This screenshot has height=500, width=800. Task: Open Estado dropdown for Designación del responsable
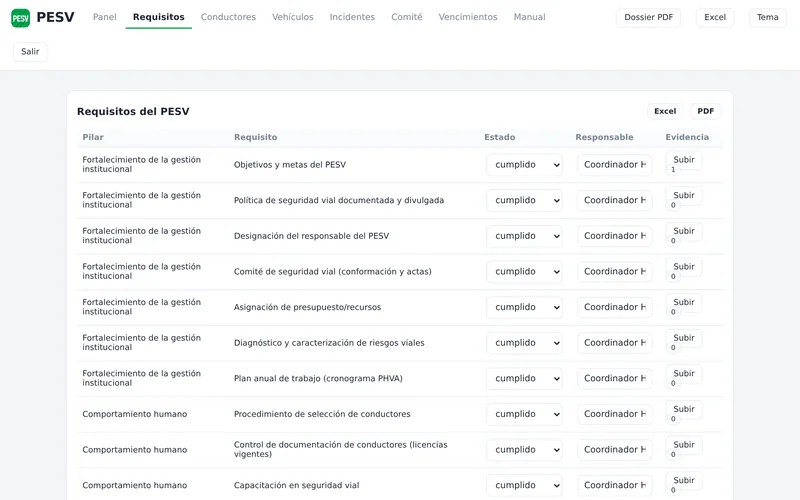point(524,236)
